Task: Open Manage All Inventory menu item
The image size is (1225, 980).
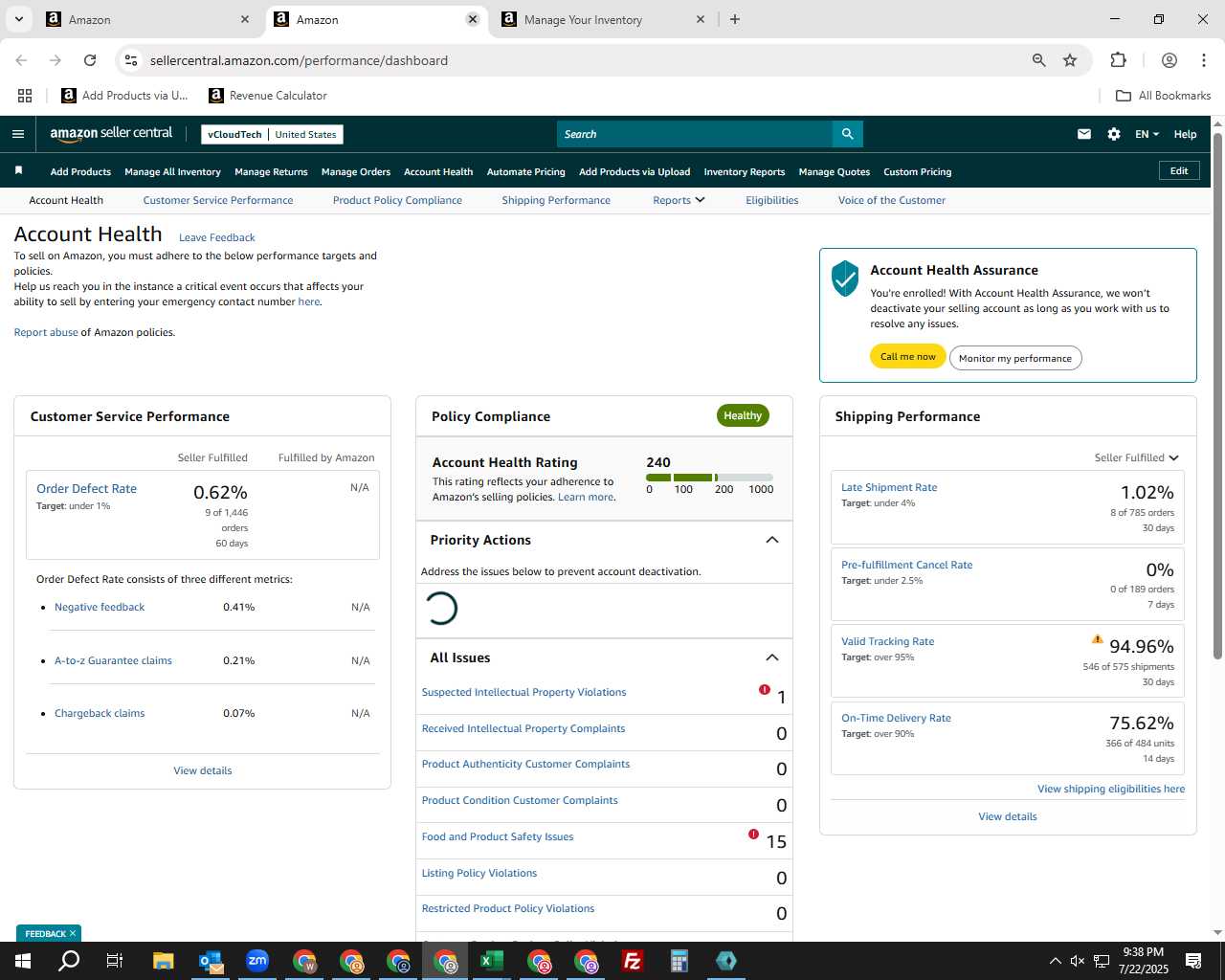Action: (172, 172)
